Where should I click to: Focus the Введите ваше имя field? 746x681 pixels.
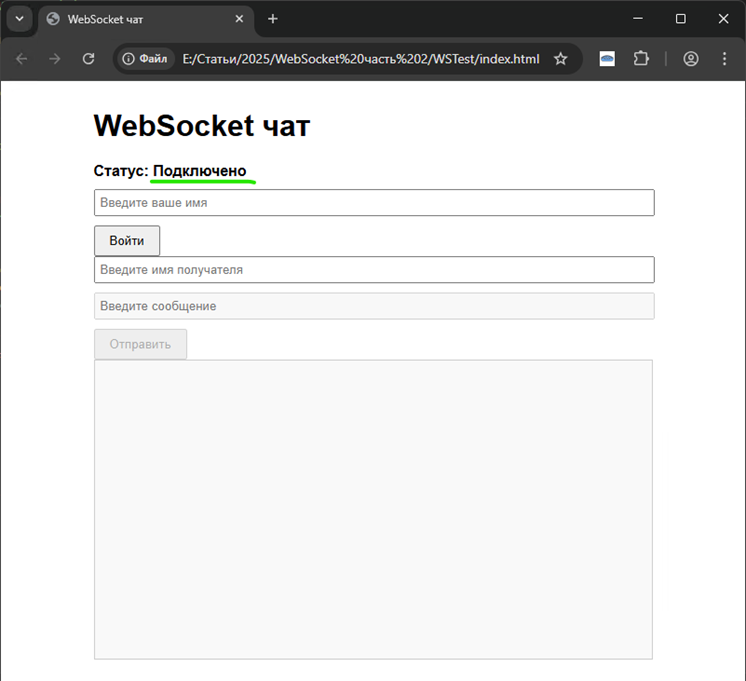(374, 203)
